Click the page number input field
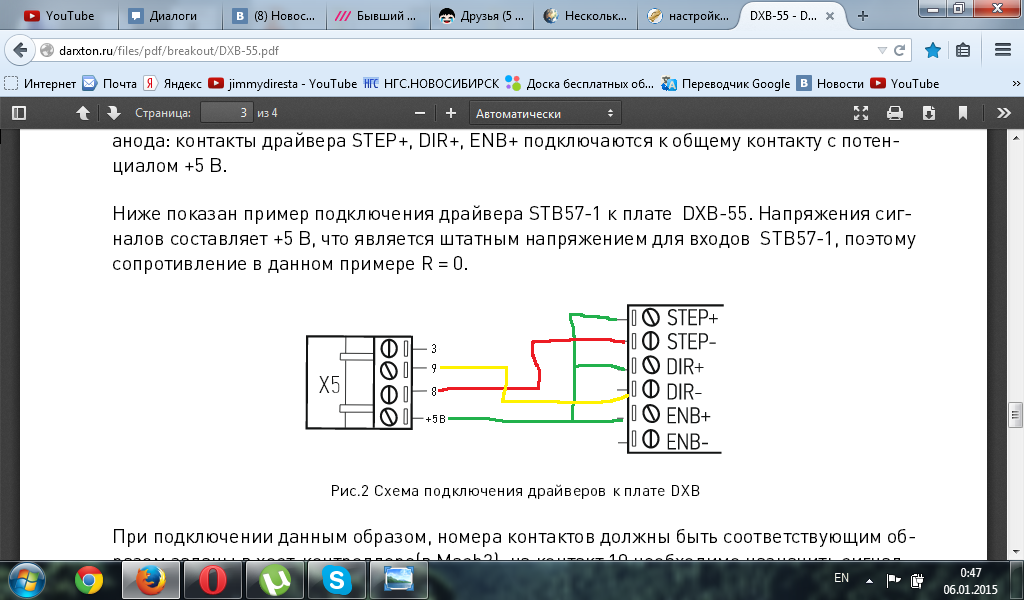Screen dimensions: 1024x600 [x=227, y=113]
